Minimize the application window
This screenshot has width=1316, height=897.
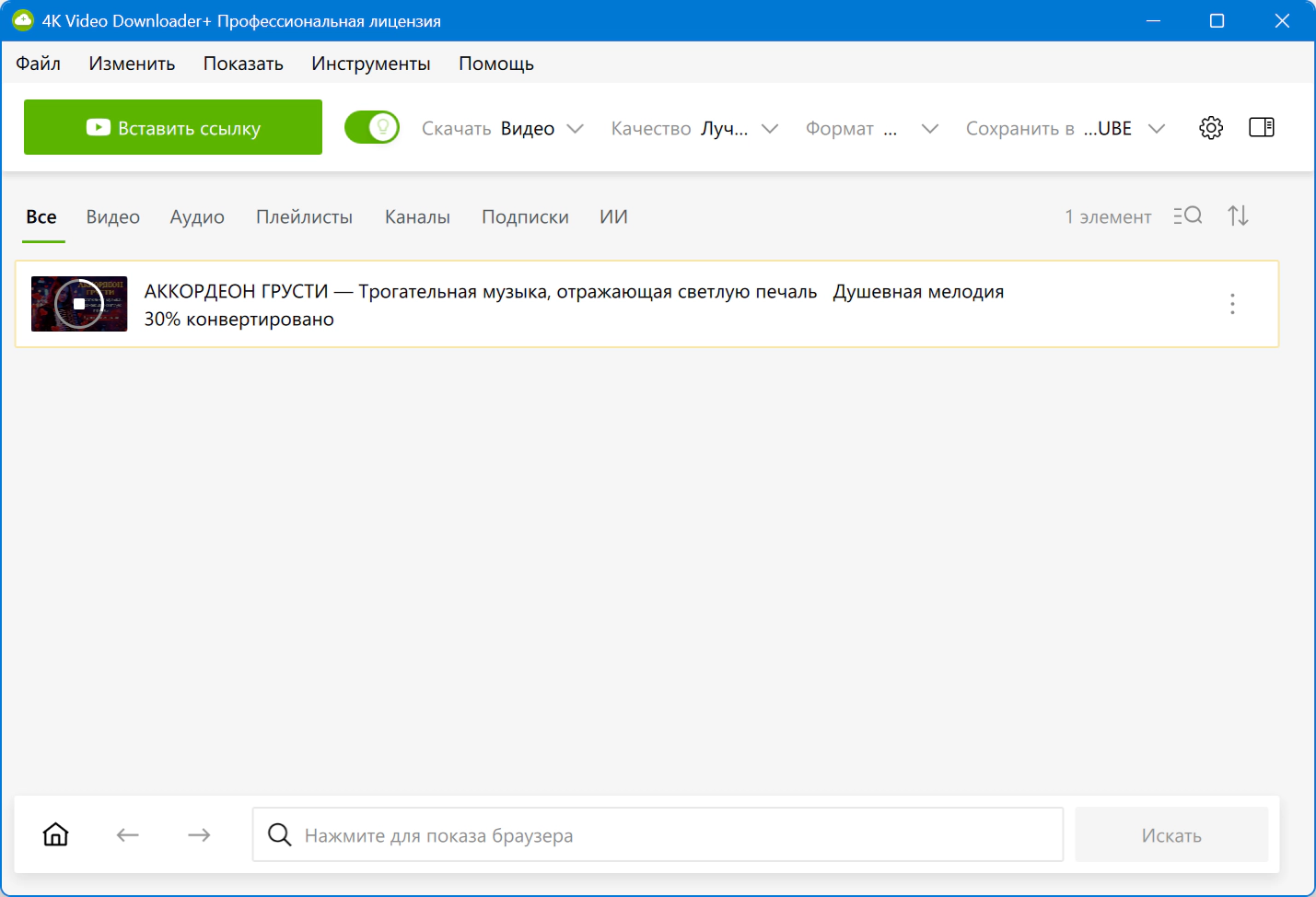click(x=1153, y=20)
